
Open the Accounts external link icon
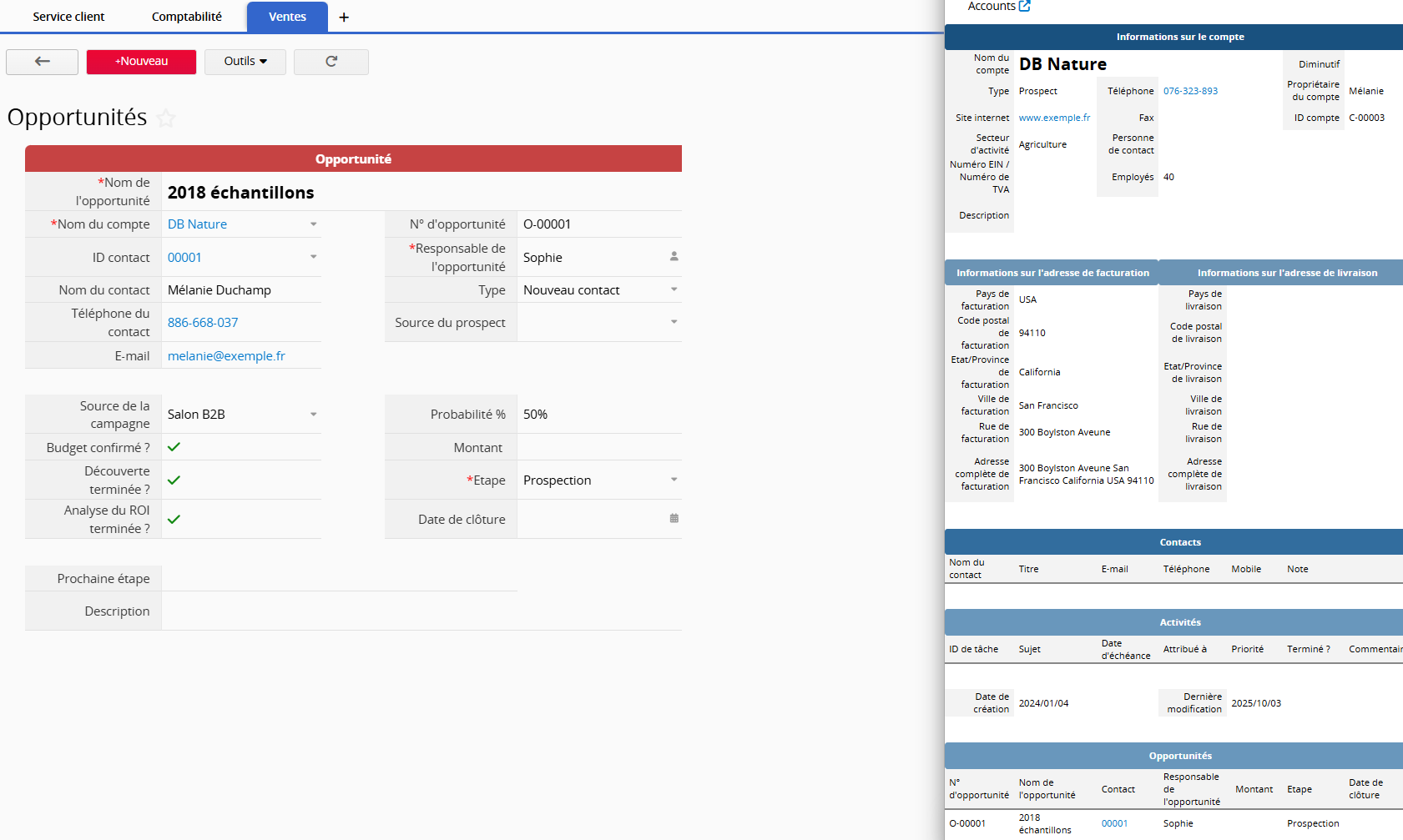(1024, 6)
